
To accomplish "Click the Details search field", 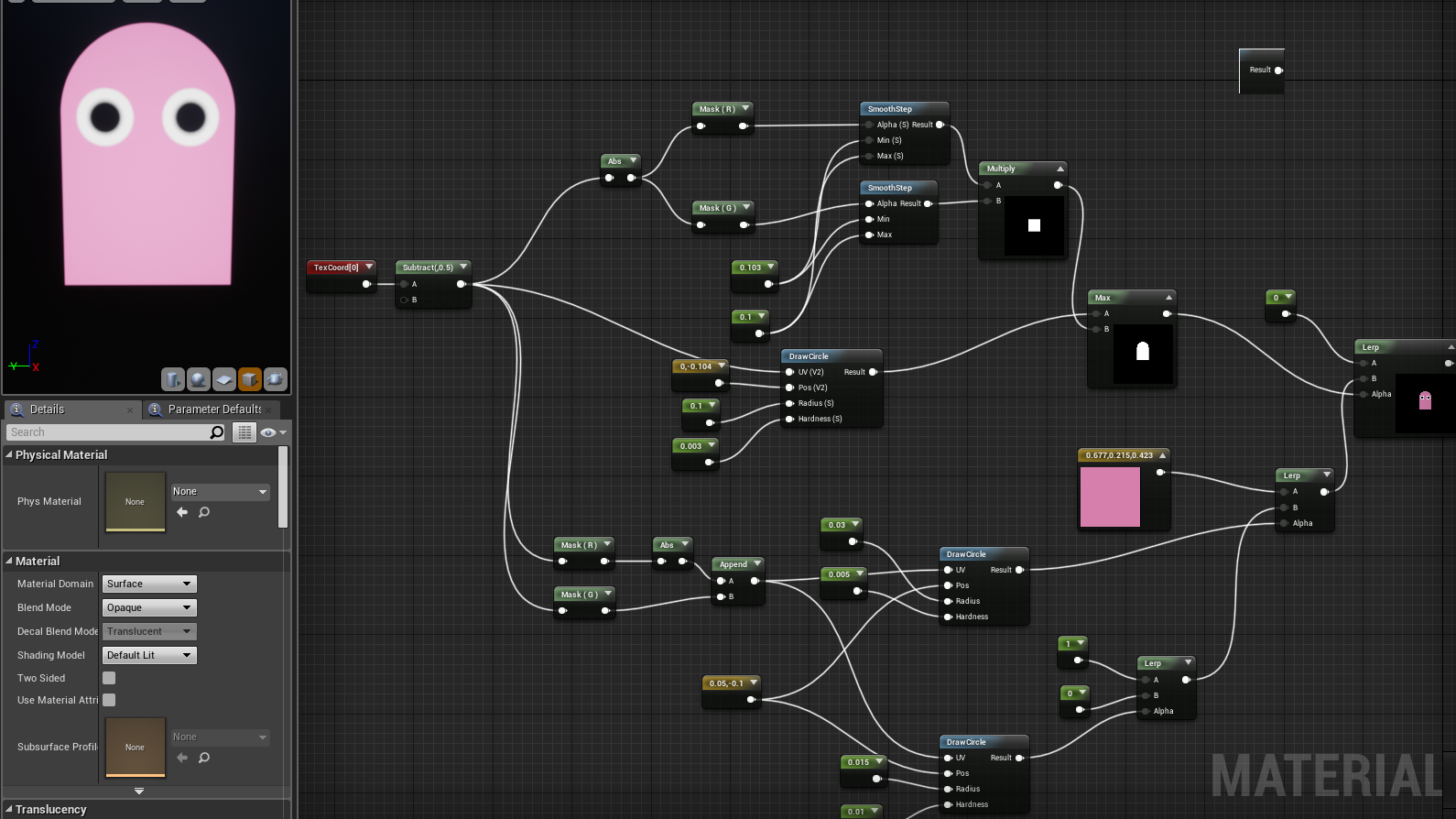I will click(x=108, y=432).
